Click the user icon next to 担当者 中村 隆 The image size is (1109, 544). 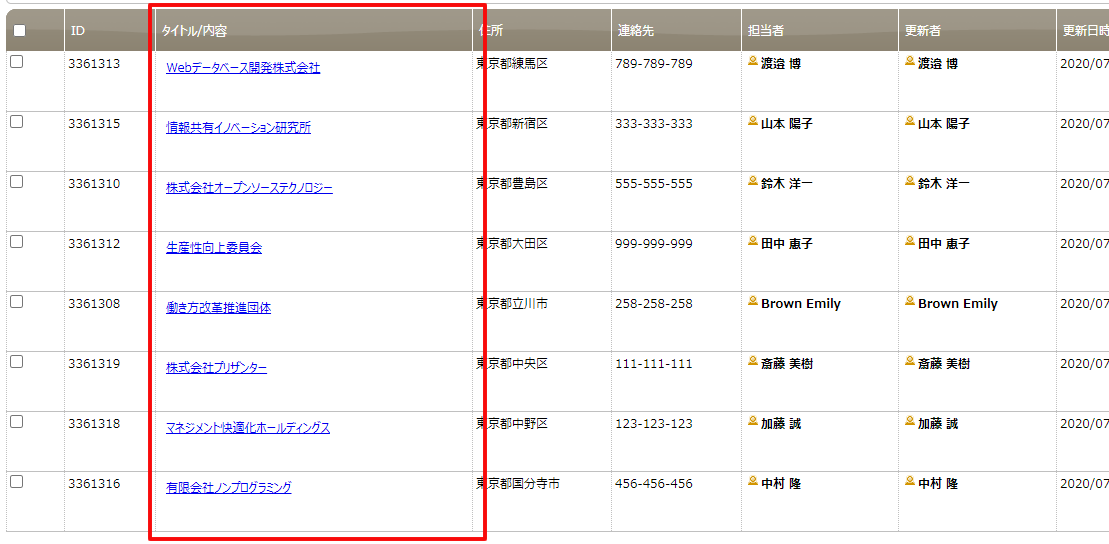coord(753,482)
